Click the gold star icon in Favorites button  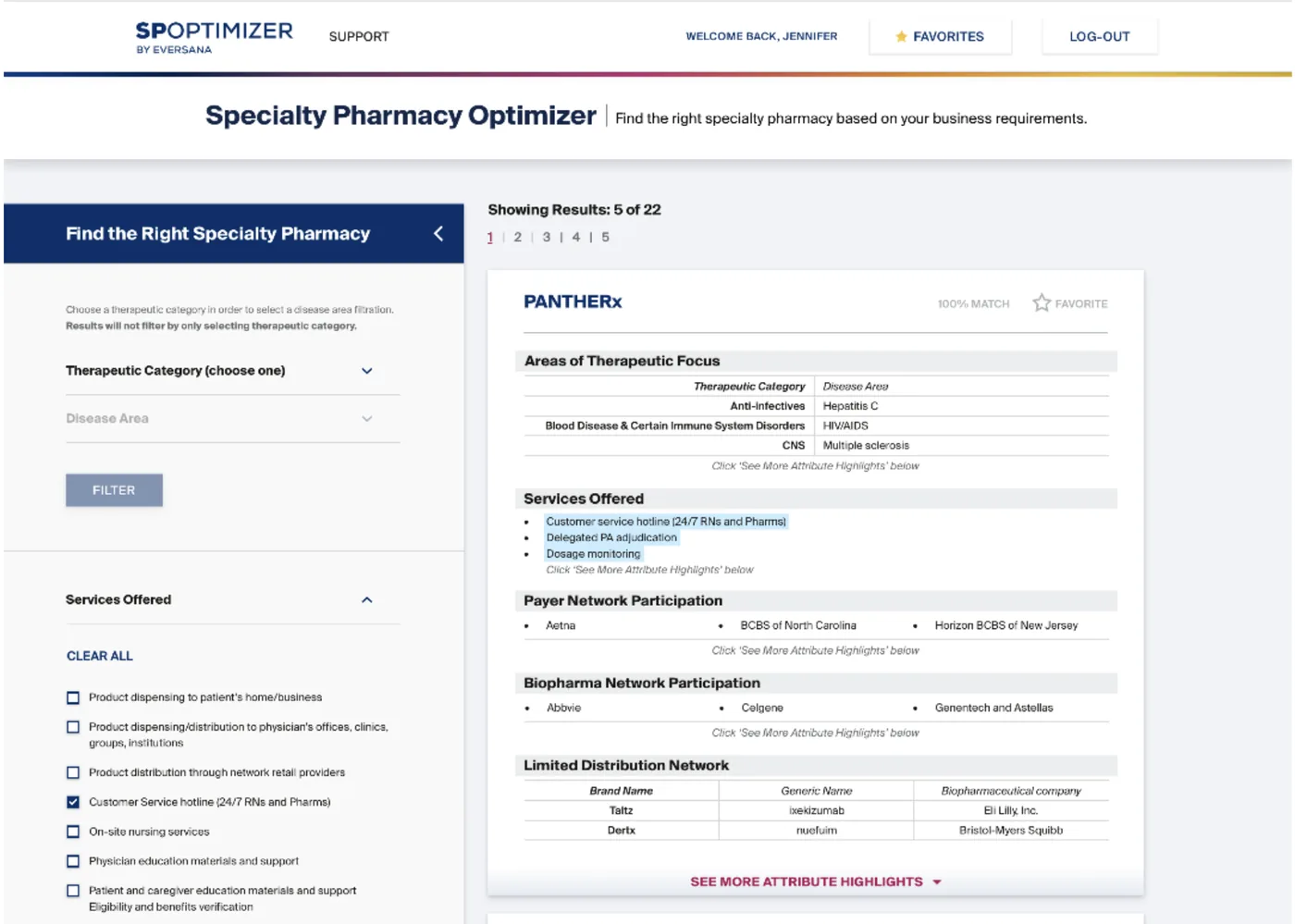pos(901,37)
